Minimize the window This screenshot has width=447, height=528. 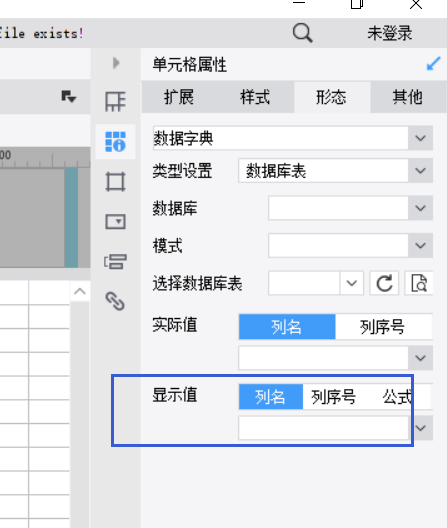click(299, 3)
